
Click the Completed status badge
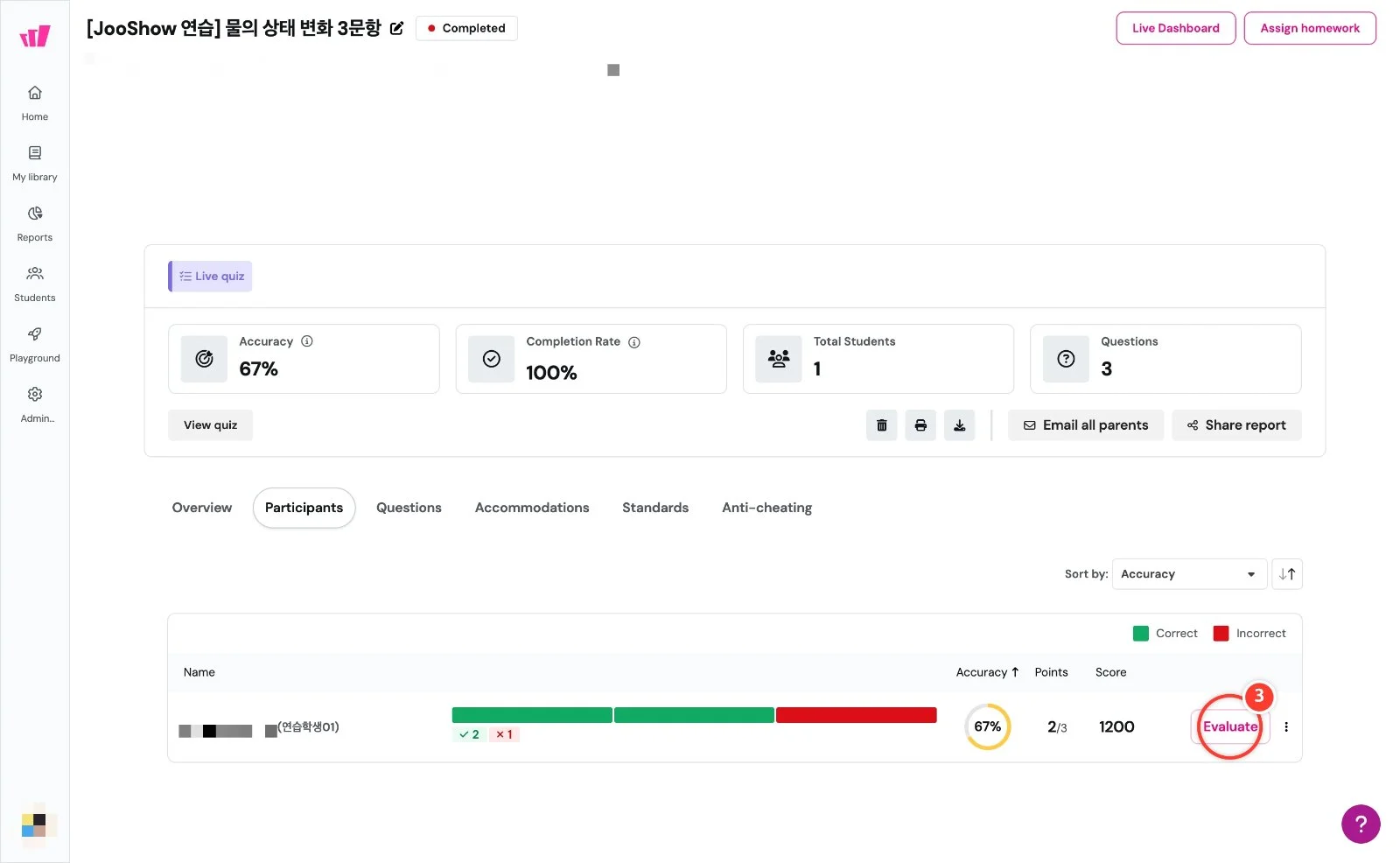466,28
